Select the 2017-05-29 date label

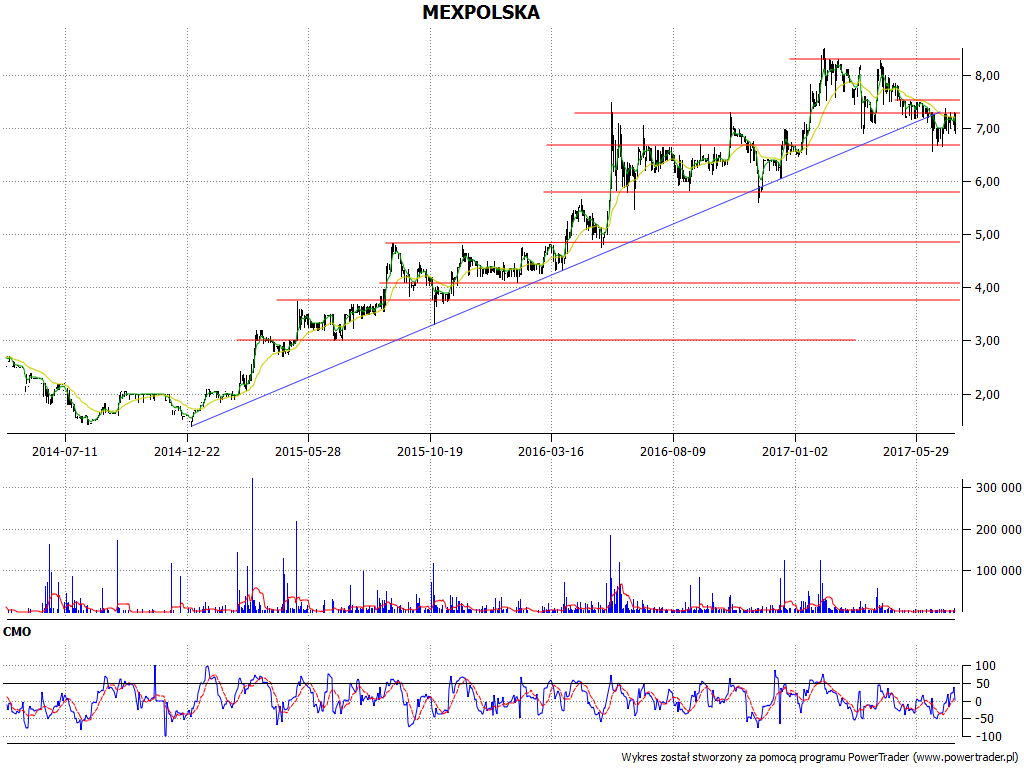916,451
